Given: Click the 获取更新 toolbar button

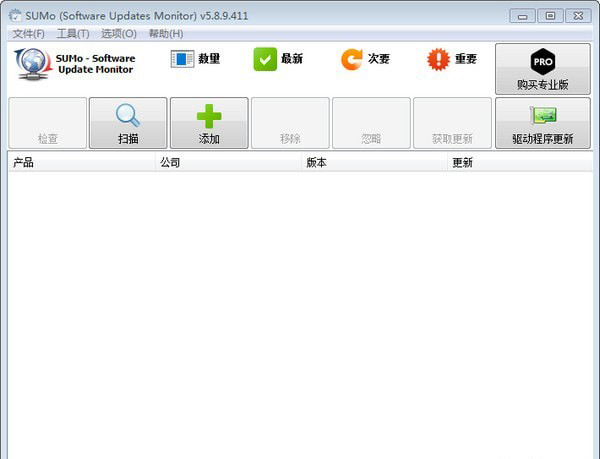Looking at the screenshot, I should (453, 123).
